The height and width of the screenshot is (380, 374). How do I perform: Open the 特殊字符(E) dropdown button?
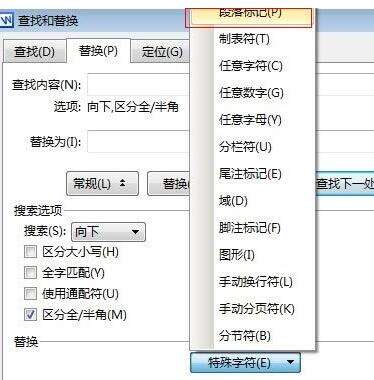(x=245, y=362)
